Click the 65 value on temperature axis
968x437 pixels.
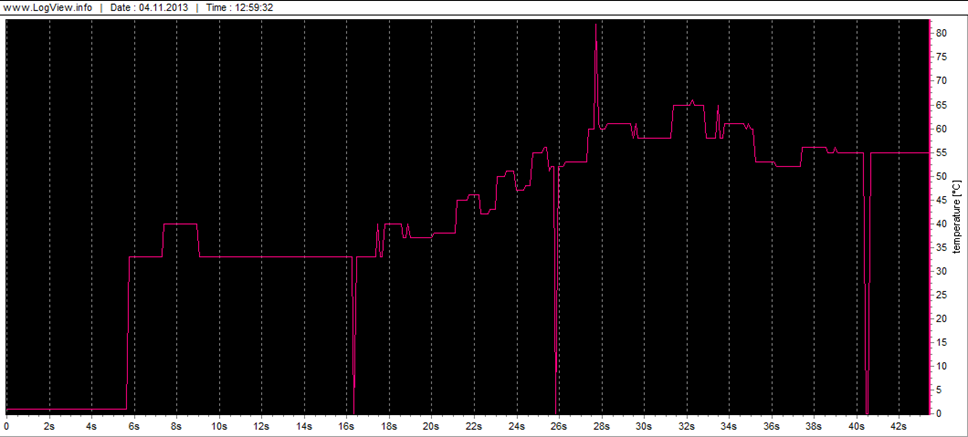pyautogui.click(x=941, y=105)
